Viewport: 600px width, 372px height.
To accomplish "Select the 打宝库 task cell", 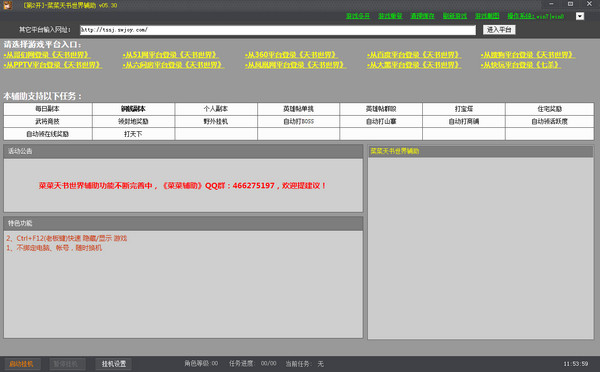I will tap(464, 109).
